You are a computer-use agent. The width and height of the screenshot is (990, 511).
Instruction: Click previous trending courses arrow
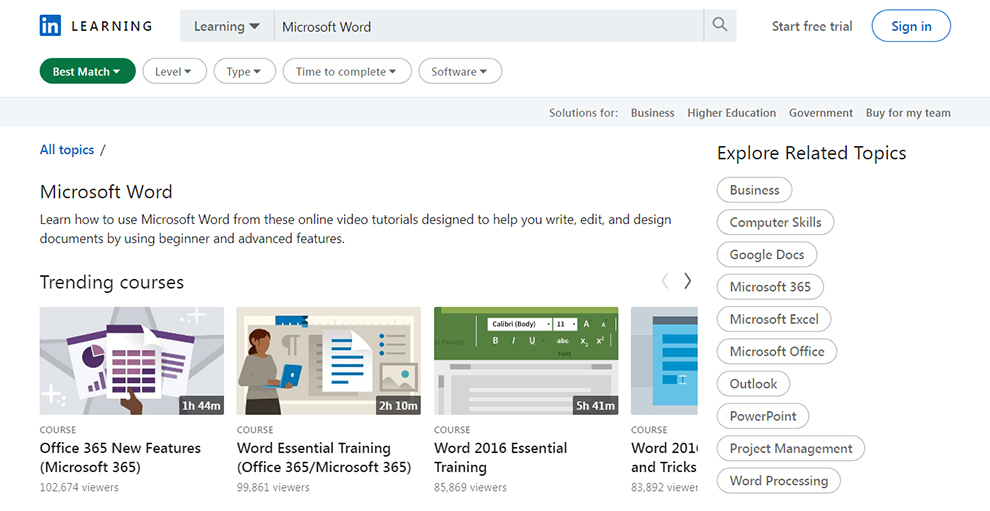tap(665, 281)
